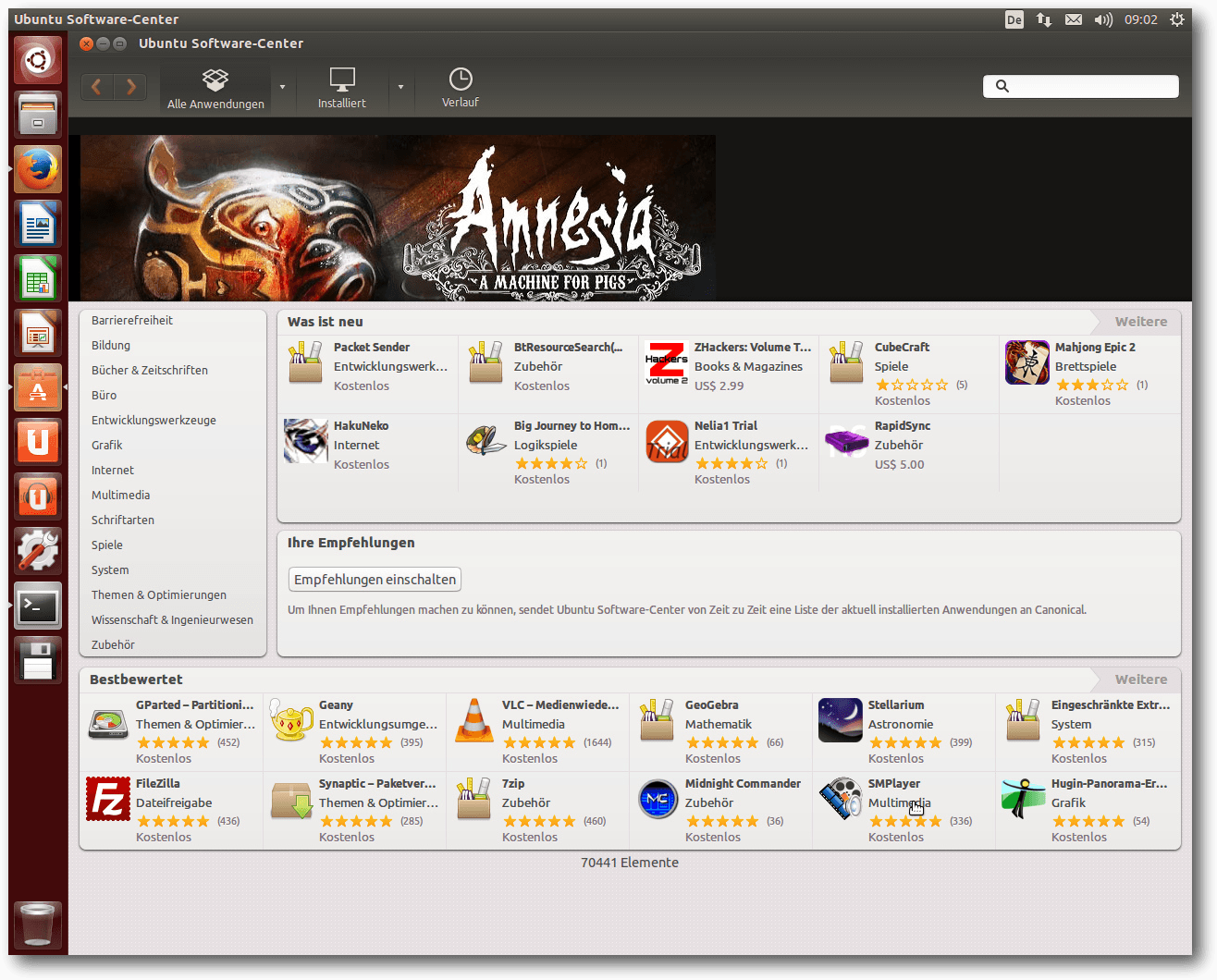Click CubeCraft star rating
1217x980 pixels.
point(912,385)
